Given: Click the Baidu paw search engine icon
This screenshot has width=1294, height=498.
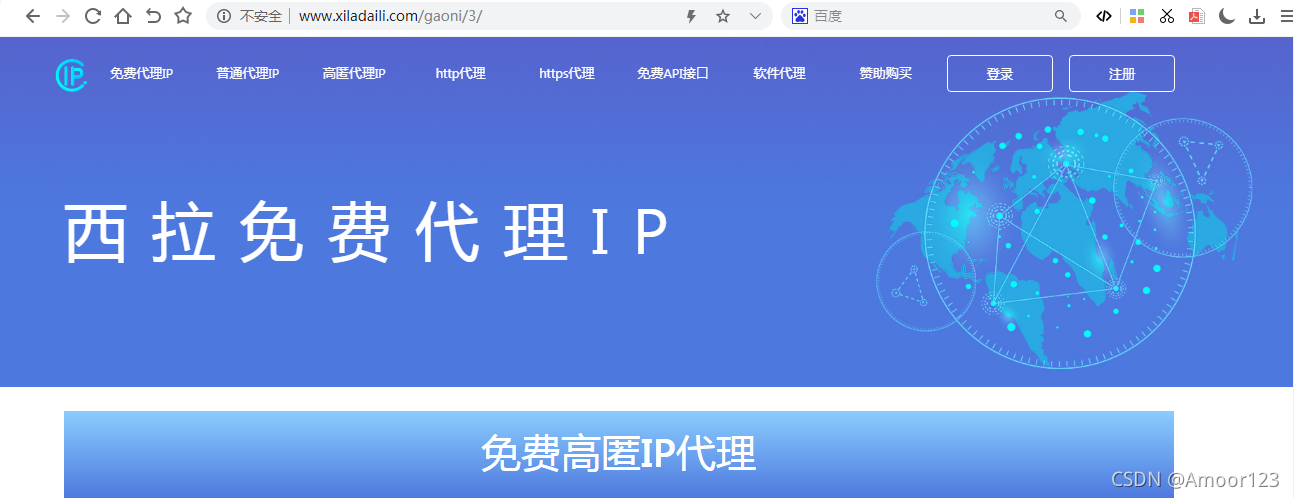Looking at the screenshot, I should click(x=800, y=16).
